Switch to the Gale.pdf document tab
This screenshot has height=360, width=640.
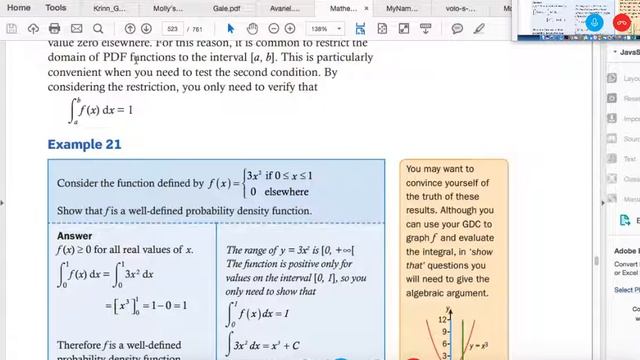[227, 8]
